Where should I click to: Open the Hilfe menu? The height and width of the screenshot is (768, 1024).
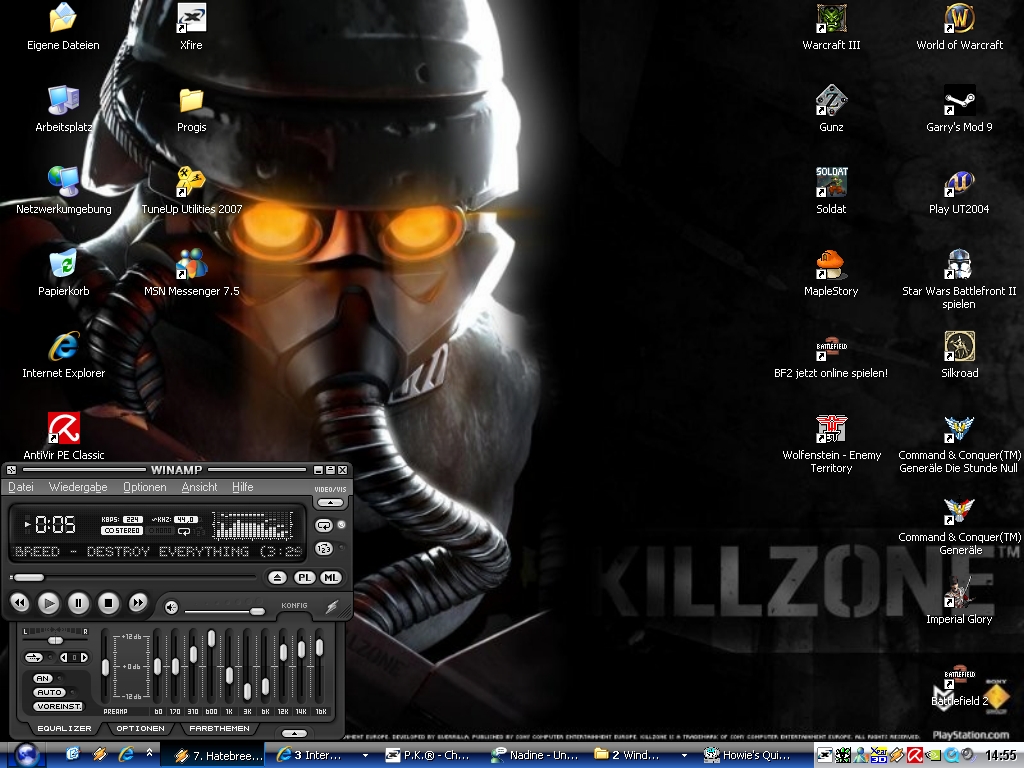click(x=242, y=487)
